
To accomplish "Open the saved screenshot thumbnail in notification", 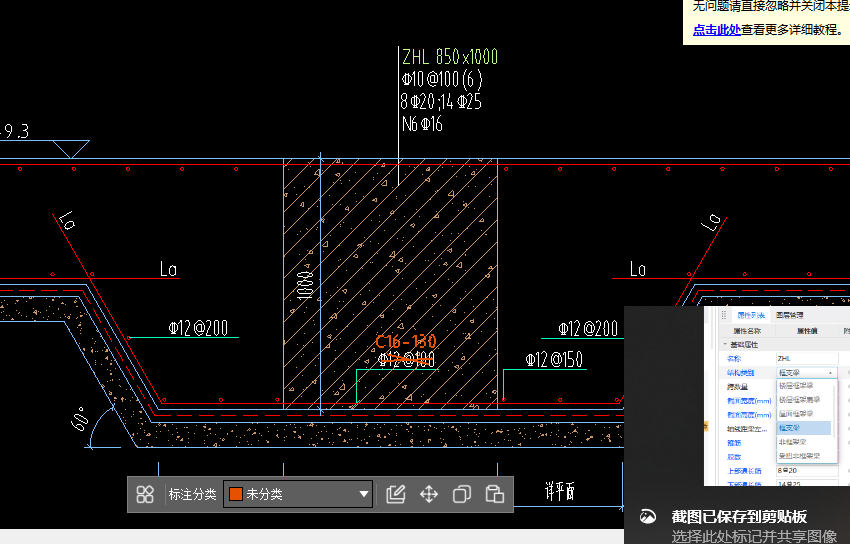I will point(777,396).
